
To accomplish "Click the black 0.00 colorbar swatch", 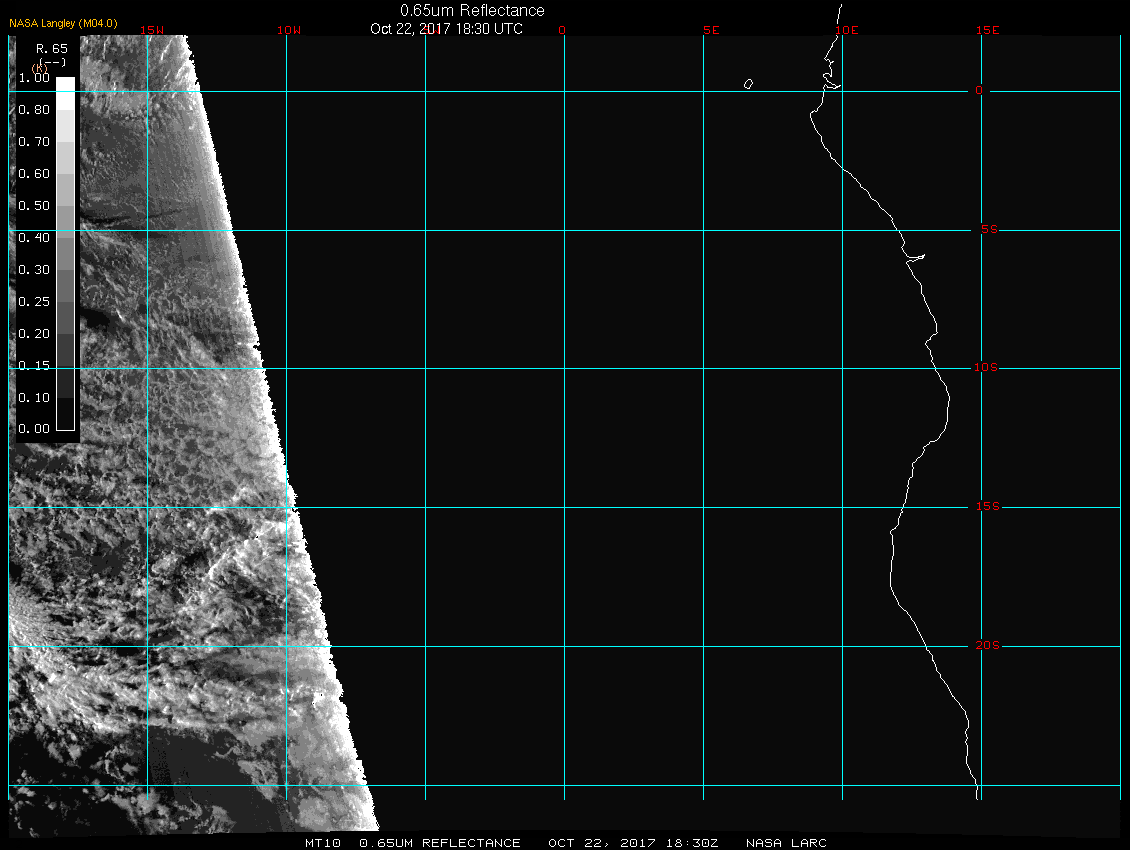I will (65, 421).
